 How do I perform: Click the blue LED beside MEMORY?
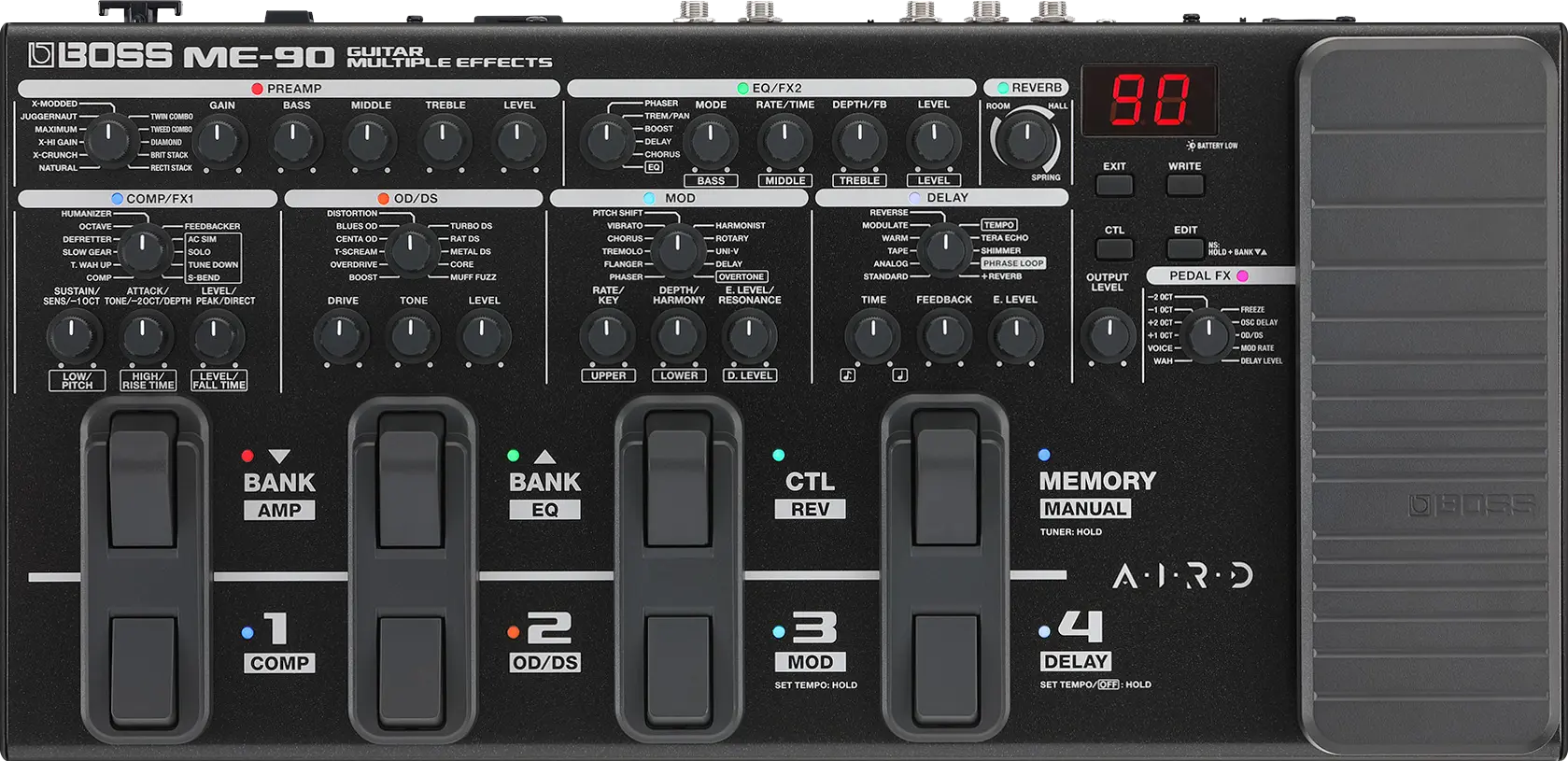tap(1044, 455)
